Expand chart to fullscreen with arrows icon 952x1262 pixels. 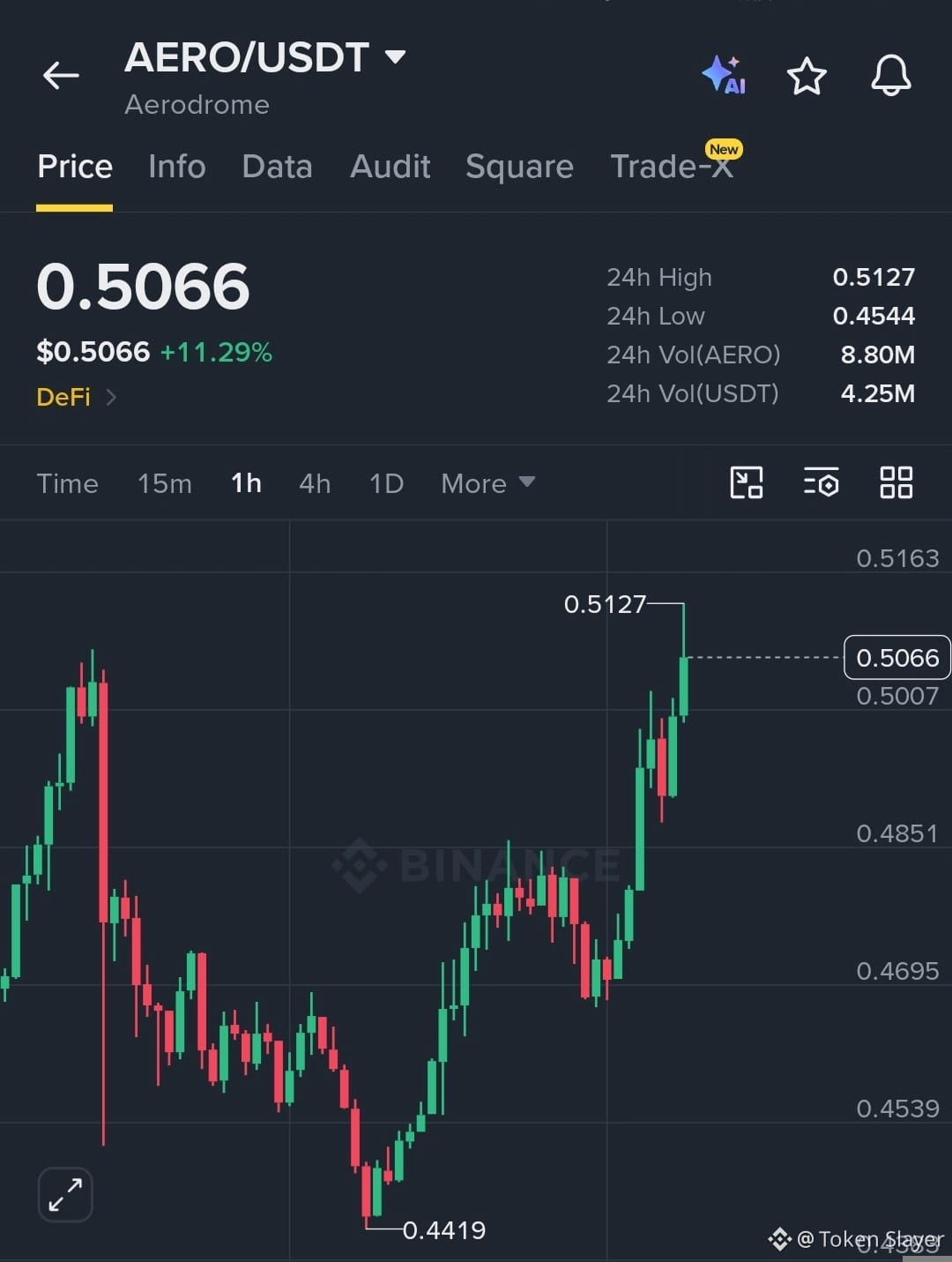65,1195
